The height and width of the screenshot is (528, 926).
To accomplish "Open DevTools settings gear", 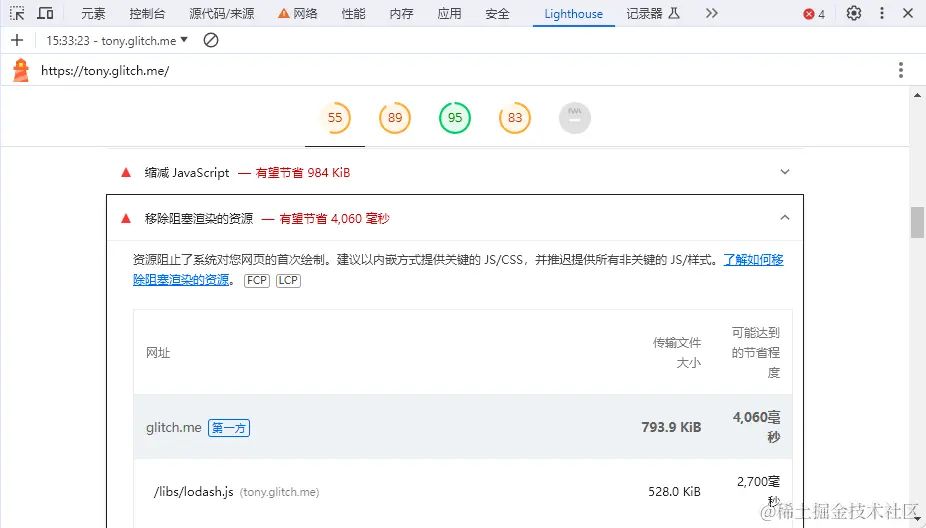I will tap(853, 13).
